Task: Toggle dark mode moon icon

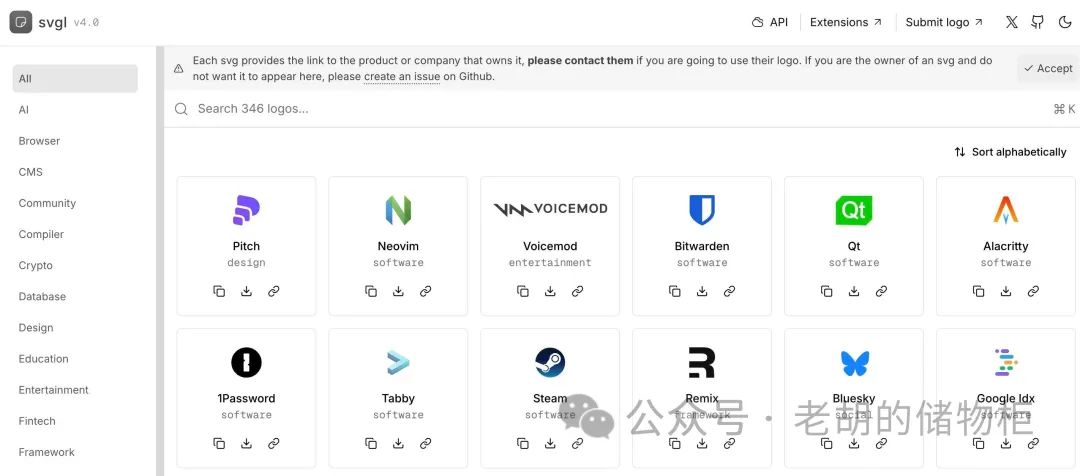Action: [1064, 22]
